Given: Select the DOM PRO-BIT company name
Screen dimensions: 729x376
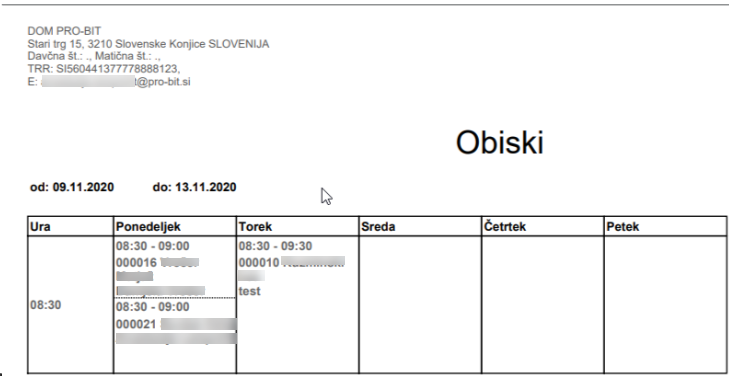Looking at the screenshot, I should (64, 31).
